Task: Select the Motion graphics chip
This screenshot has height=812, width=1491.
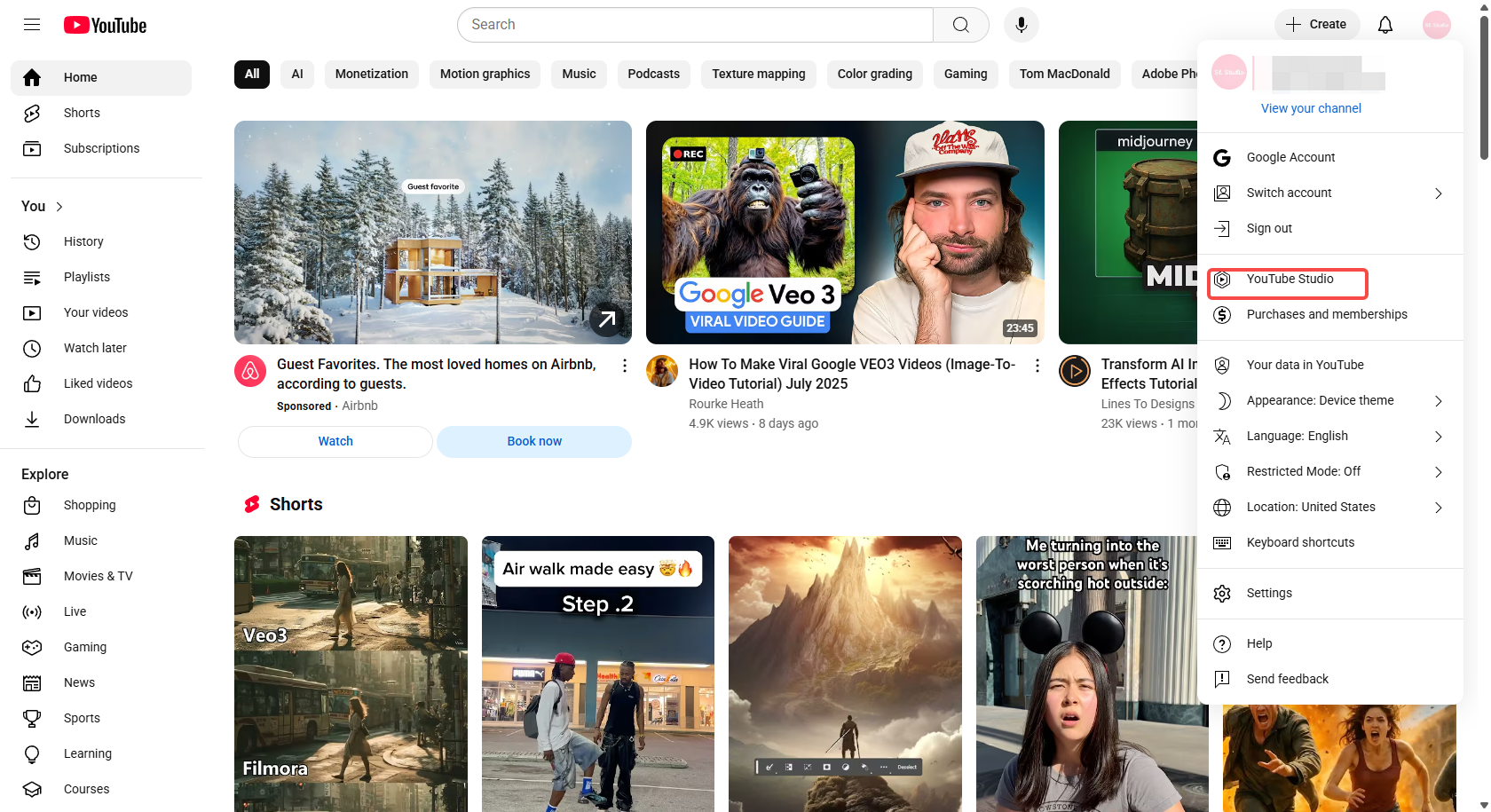Action: coord(485,74)
